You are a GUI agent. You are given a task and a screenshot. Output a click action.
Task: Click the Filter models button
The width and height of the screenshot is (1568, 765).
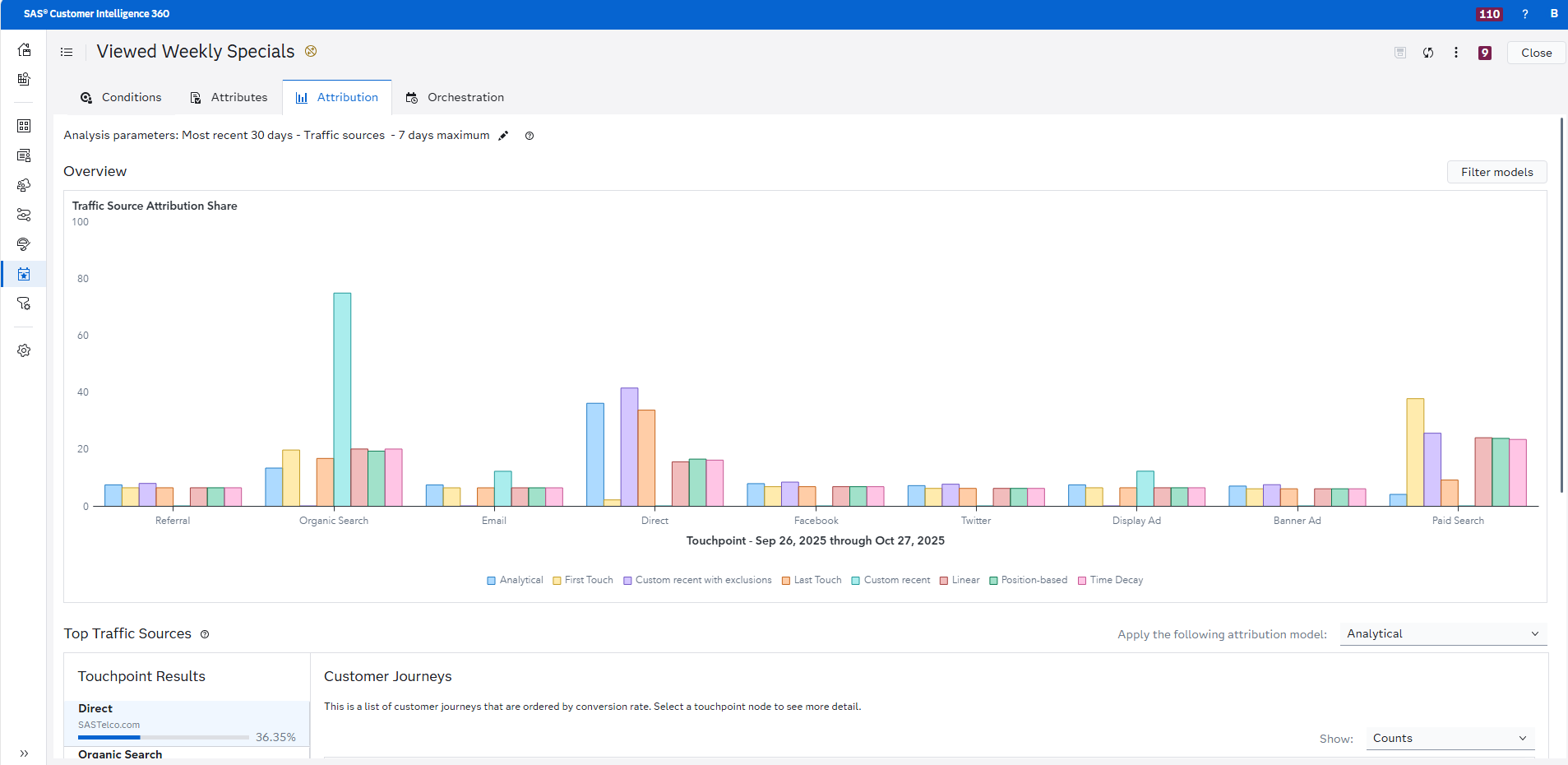pos(1496,172)
